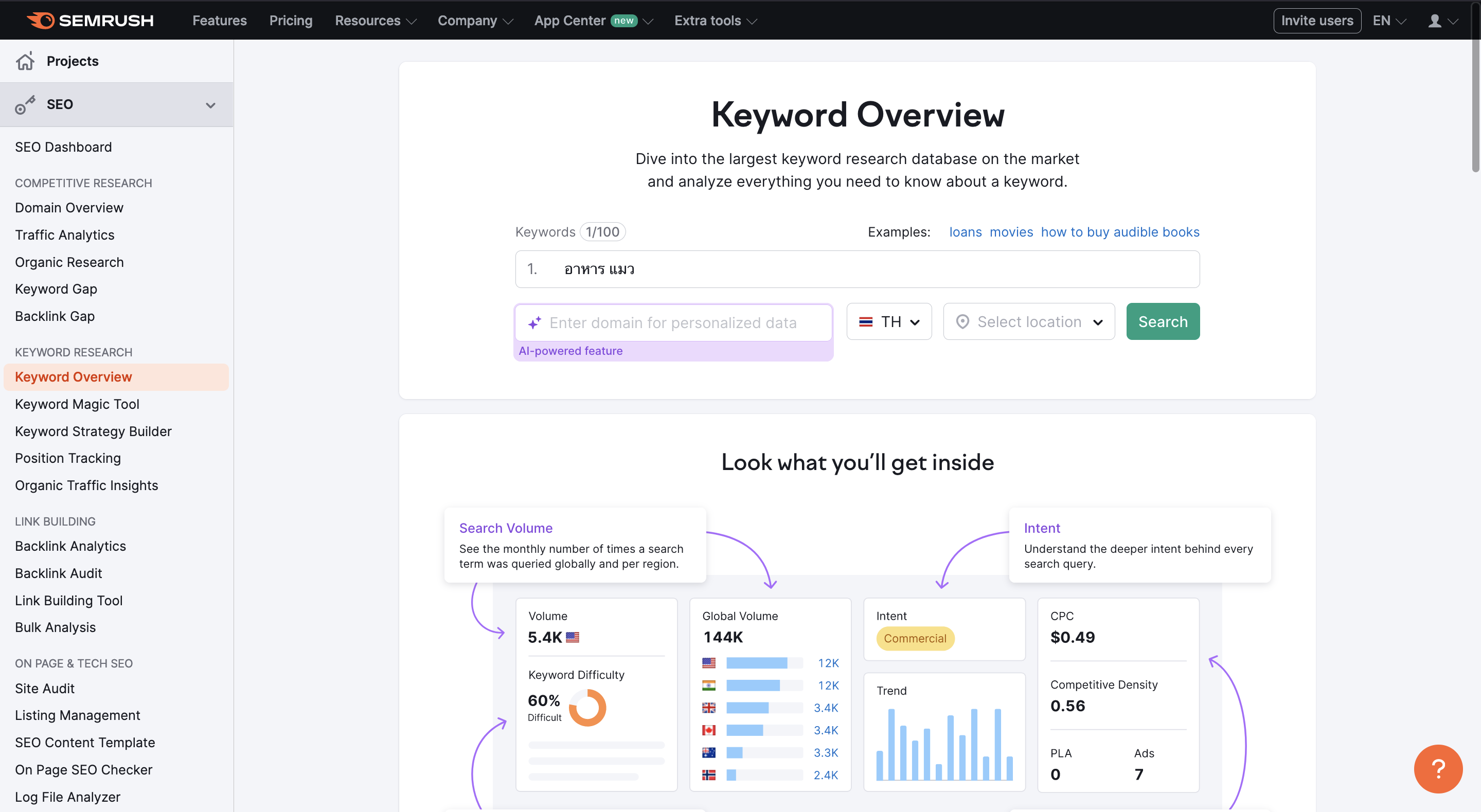Image resolution: width=1481 pixels, height=812 pixels.
Task: Open Domain Overview
Action: tap(69, 207)
